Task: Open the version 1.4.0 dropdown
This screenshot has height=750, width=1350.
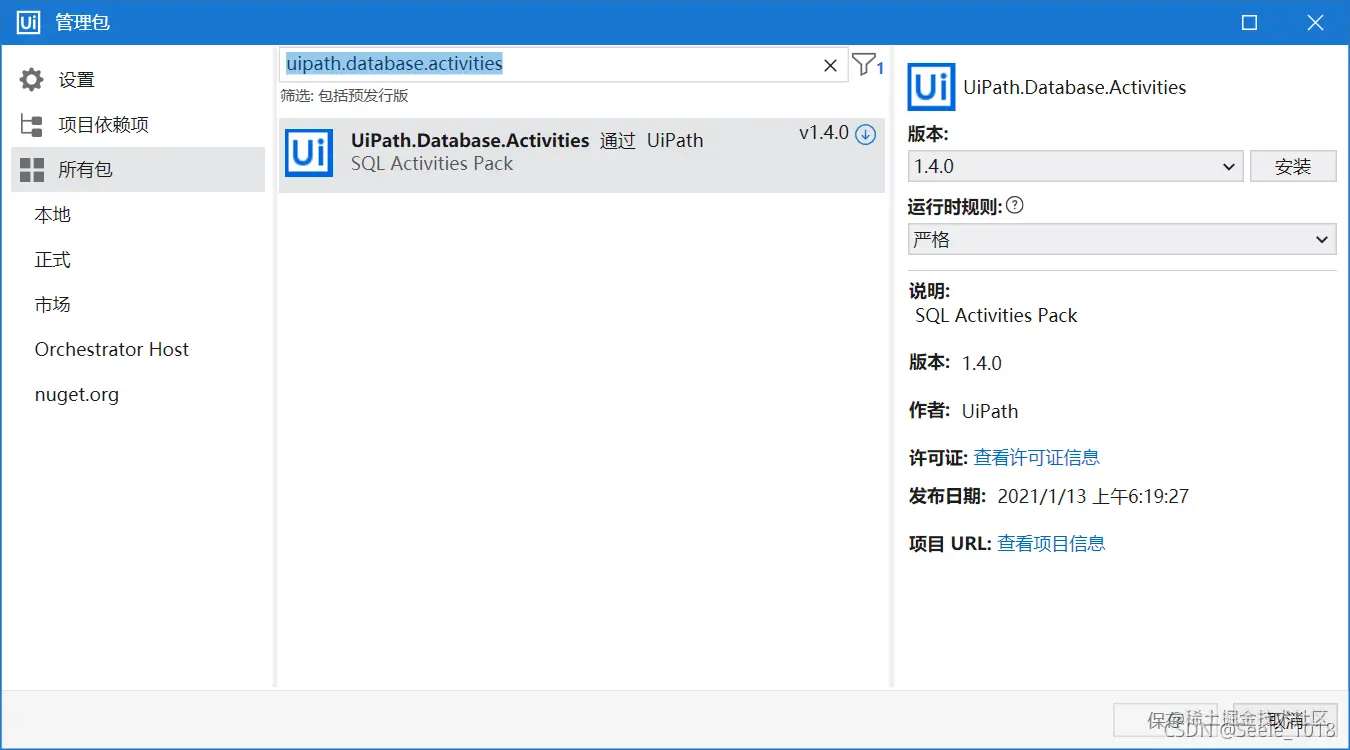Action: [1075, 166]
